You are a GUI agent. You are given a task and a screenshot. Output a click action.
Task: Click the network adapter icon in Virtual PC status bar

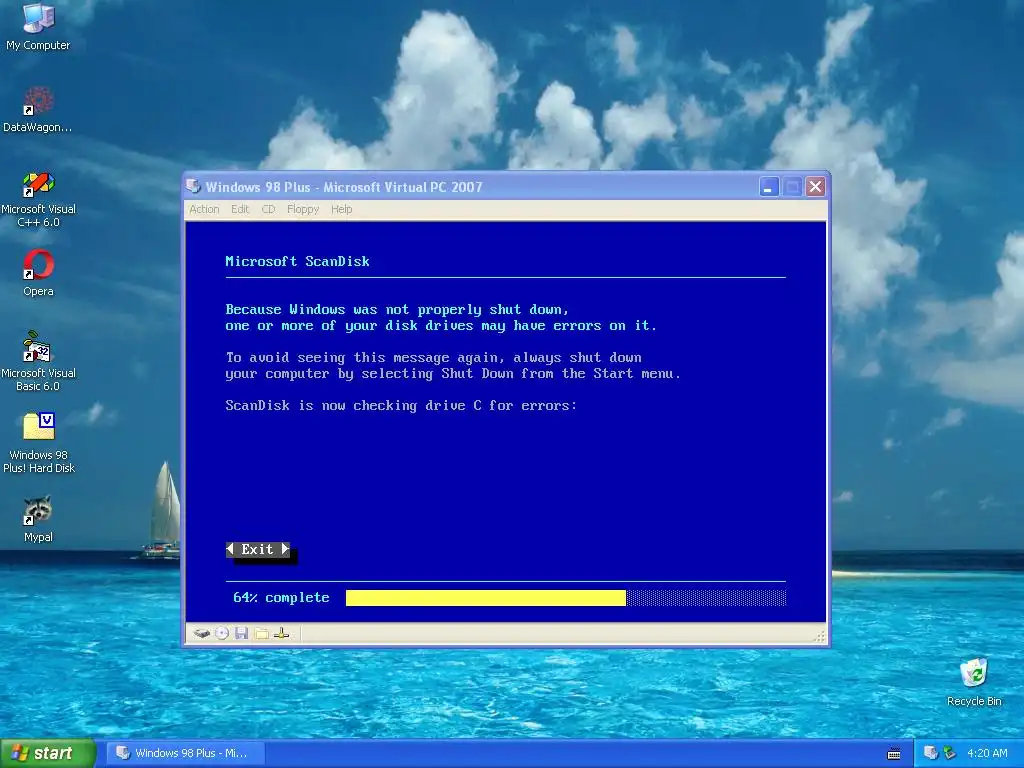point(281,633)
